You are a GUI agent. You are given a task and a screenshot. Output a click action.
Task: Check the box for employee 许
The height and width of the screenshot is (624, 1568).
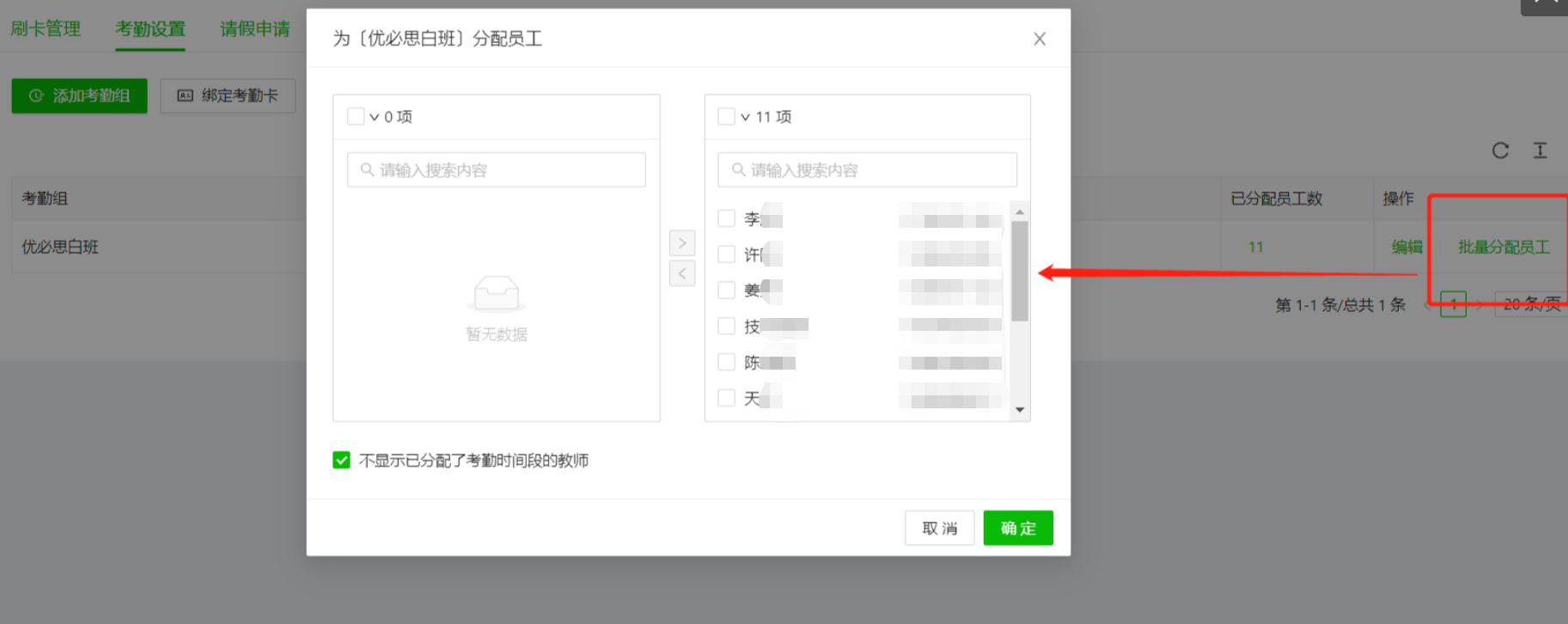[x=726, y=254]
